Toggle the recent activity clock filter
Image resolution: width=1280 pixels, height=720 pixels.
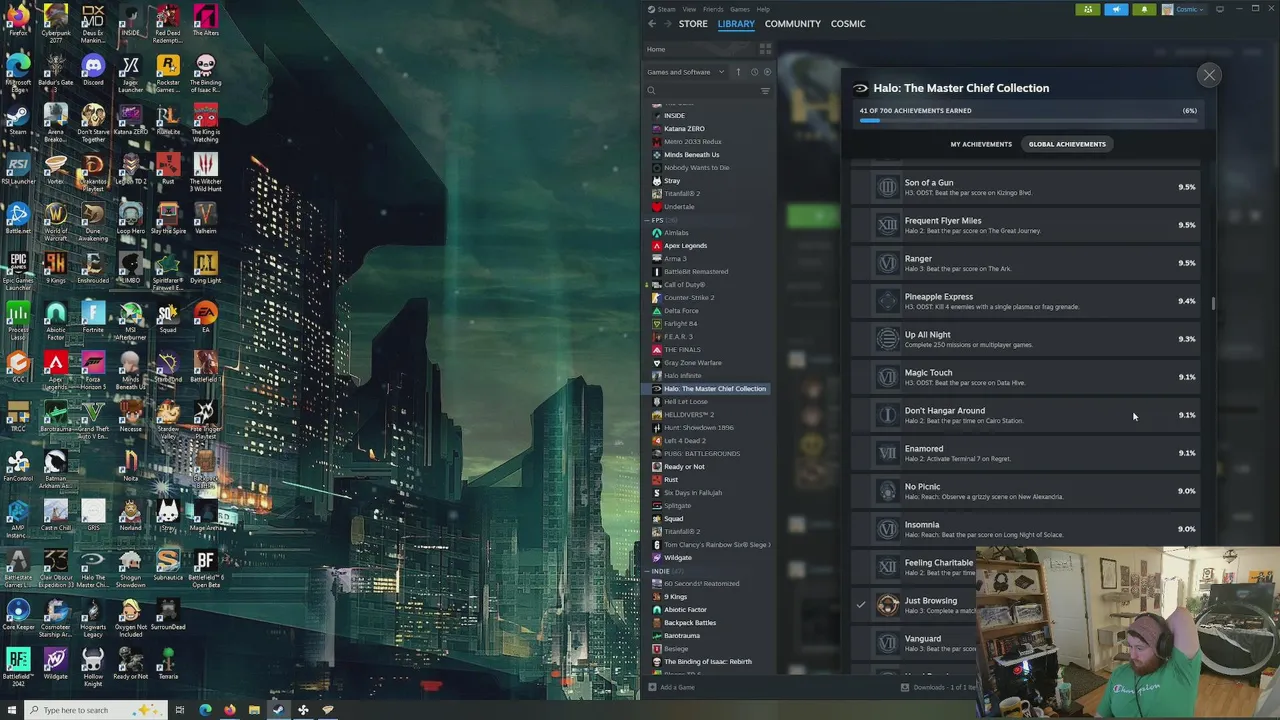[x=754, y=72]
